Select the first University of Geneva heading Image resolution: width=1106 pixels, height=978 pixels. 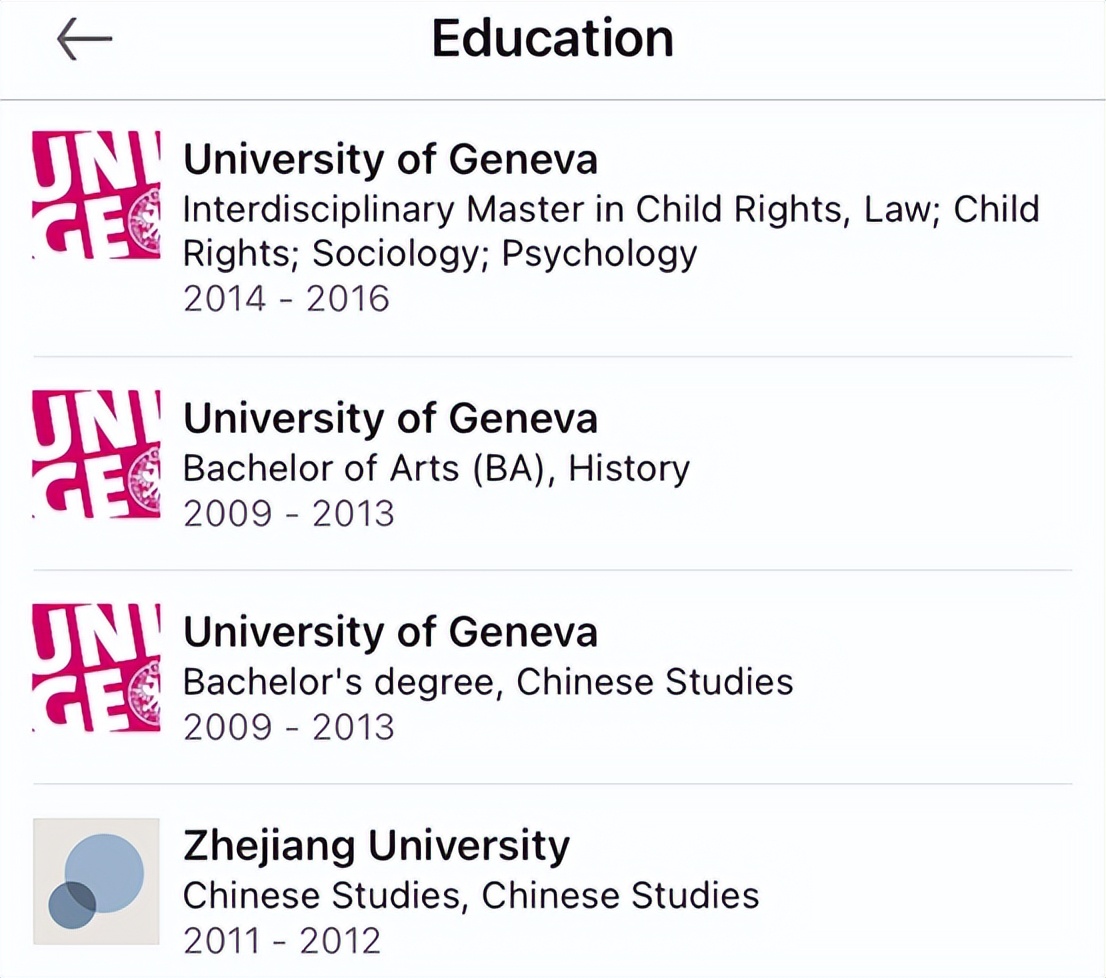390,158
